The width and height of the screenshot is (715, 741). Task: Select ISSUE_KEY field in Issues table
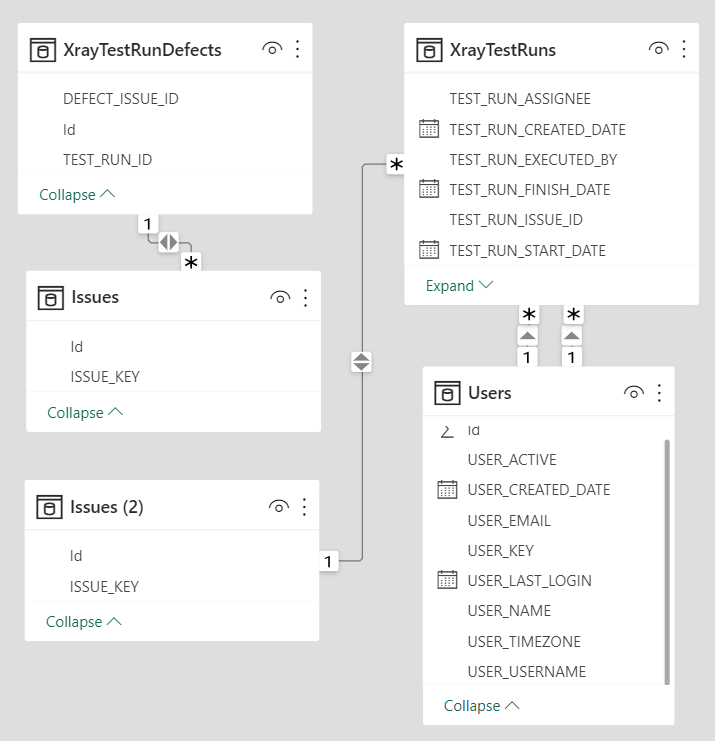pos(105,377)
